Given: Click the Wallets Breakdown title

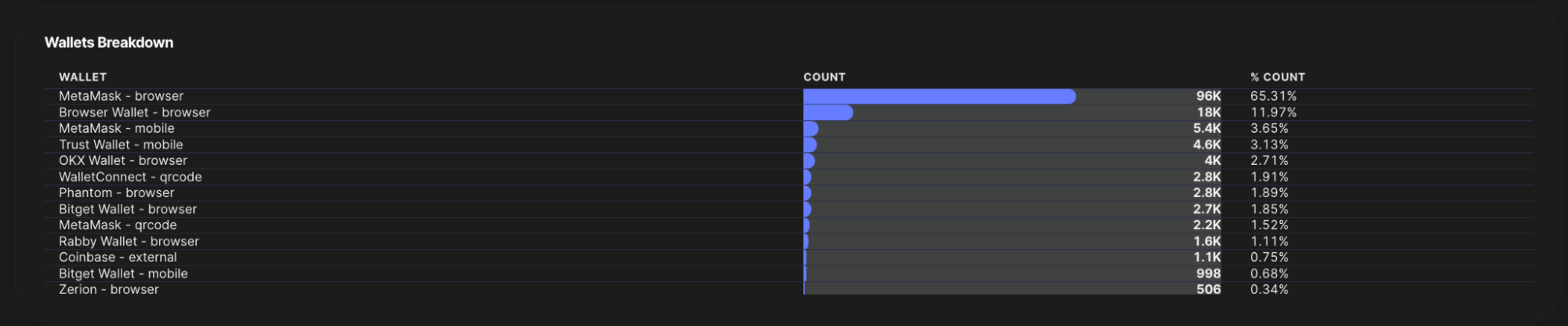Looking at the screenshot, I should pos(109,42).
